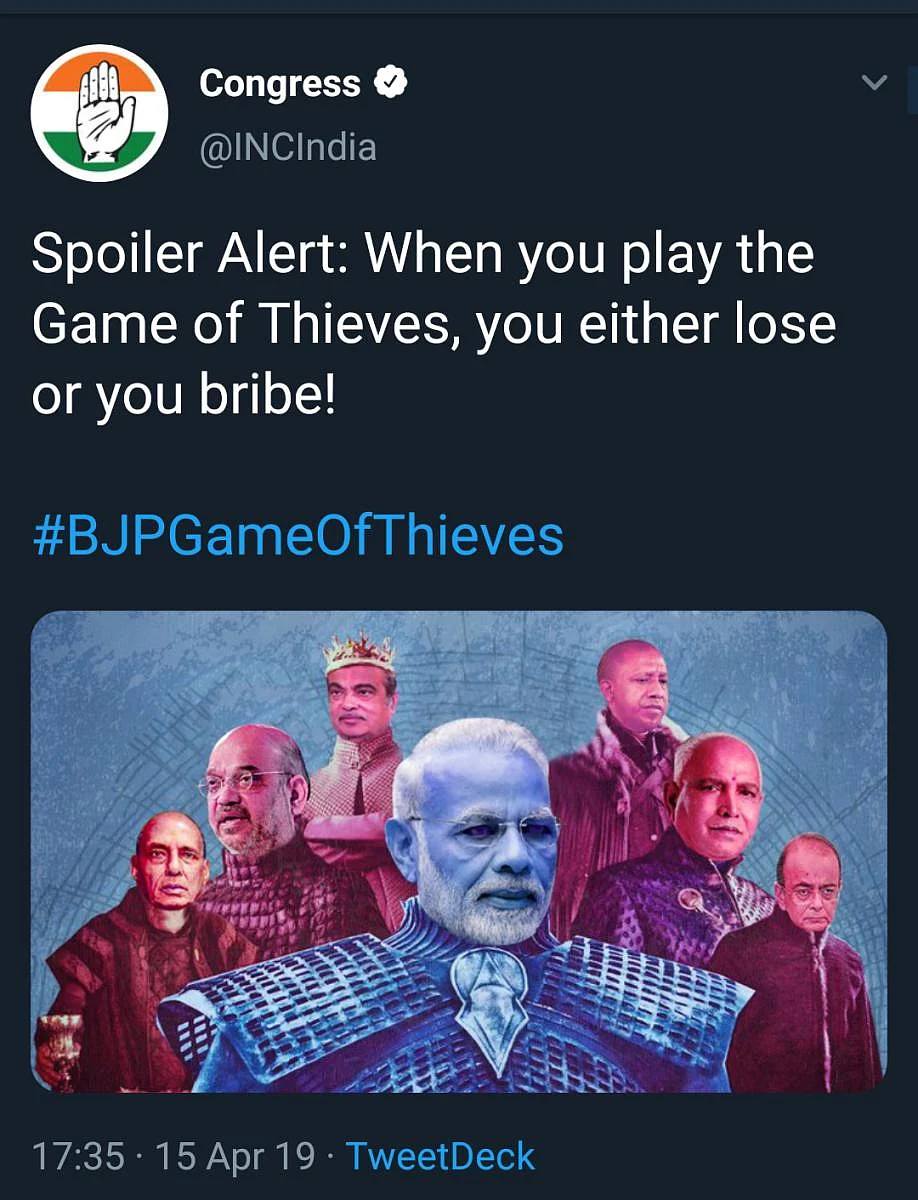Click the Spoiler Alert tweet text
The height and width of the screenshot is (1200, 918).
tap(434, 326)
